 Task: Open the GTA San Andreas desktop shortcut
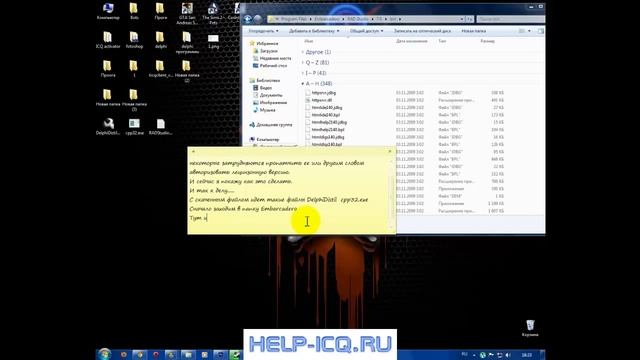[x=187, y=13]
